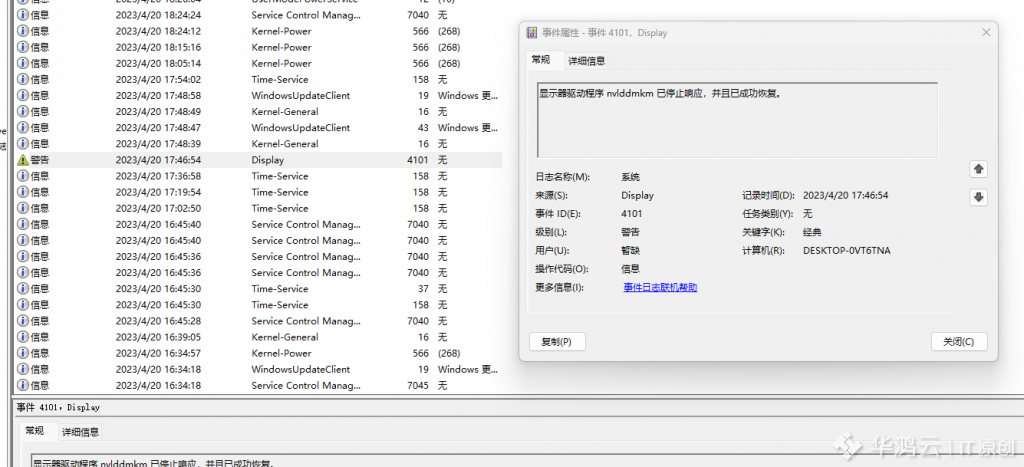This screenshot has height=467, width=1024.
Task: Click the Time-Service source cell at 16:45:30 with ID 158
Action: pyautogui.click(x=280, y=305)
